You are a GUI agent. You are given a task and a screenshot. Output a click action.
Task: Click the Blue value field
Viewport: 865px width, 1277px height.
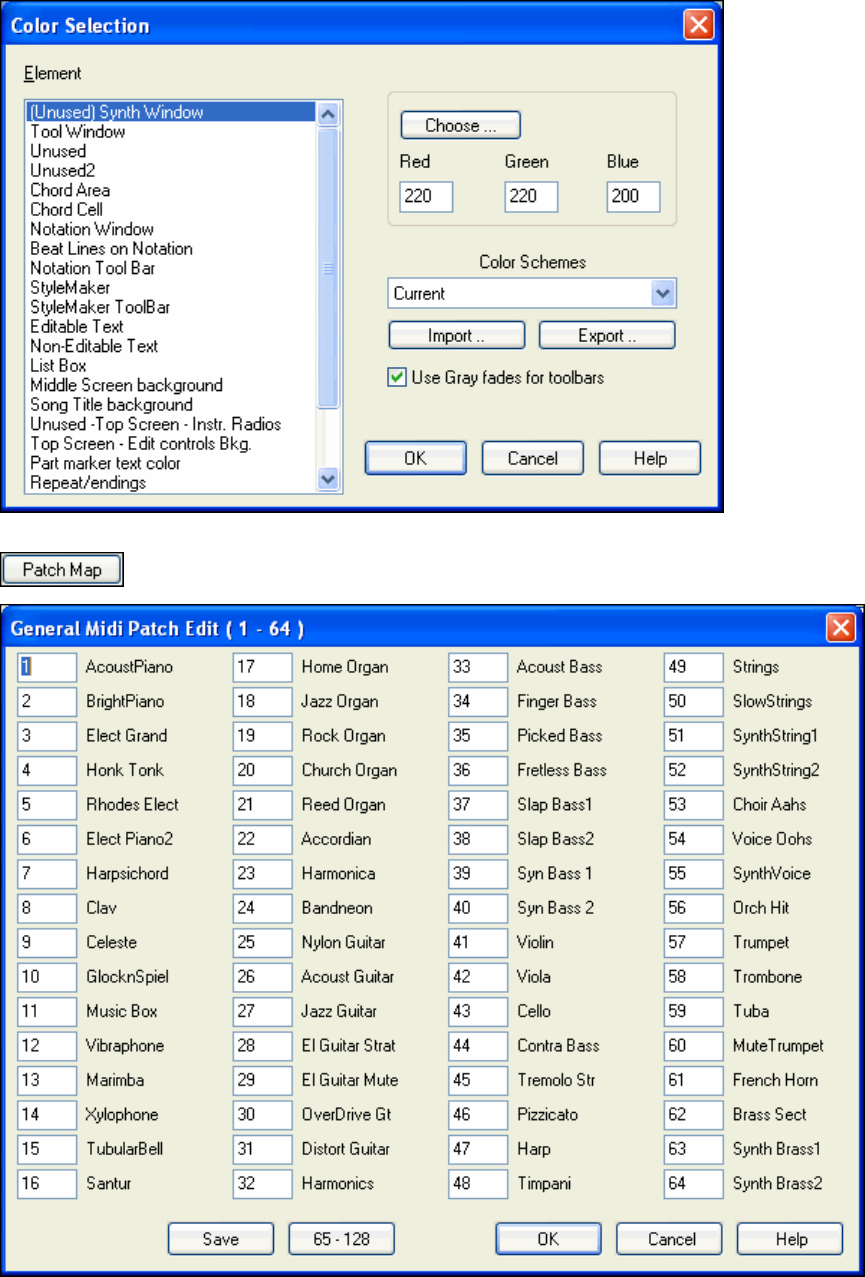[633, 197]
